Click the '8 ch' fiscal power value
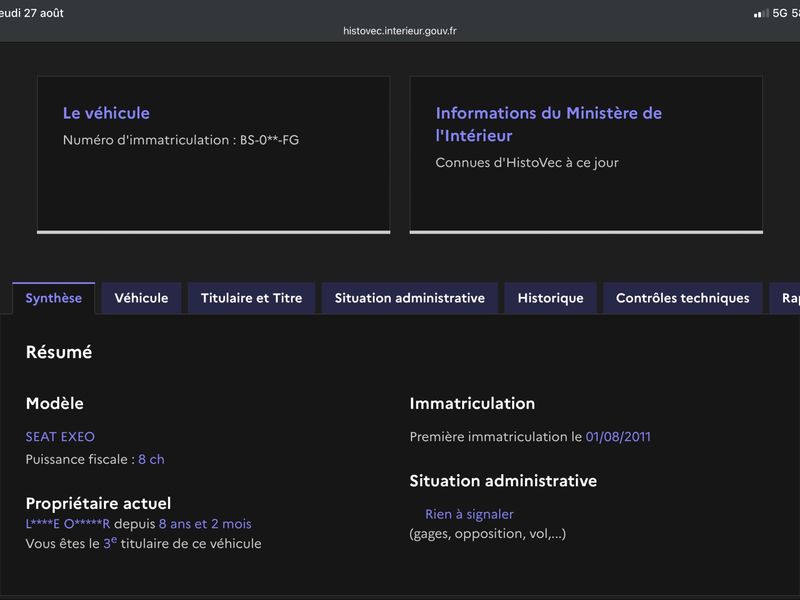 (151, 459)
